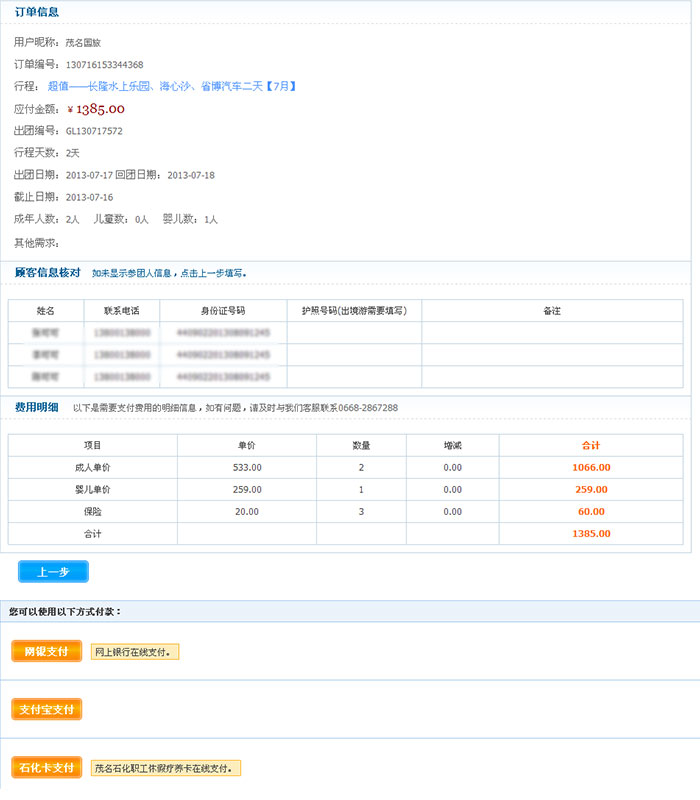Click the 身份证号码 column header
This screenshot has height=800, width=700.
pyautogui.click(x=223, y=311)
